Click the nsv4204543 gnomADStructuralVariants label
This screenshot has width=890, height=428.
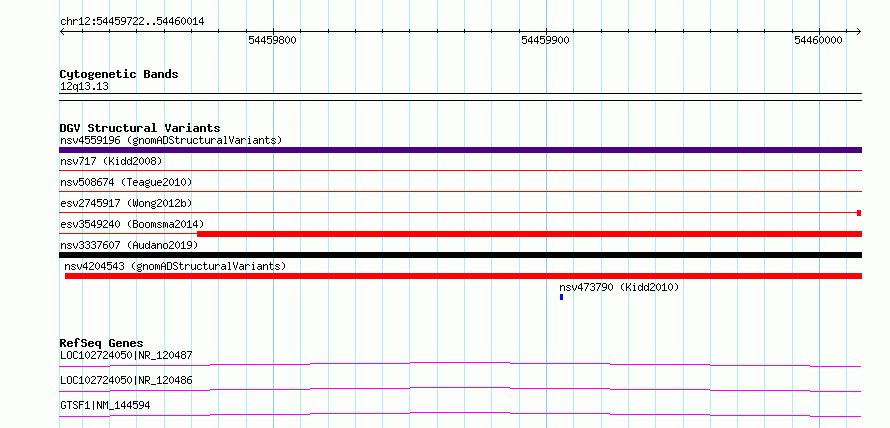coord(175,266)
